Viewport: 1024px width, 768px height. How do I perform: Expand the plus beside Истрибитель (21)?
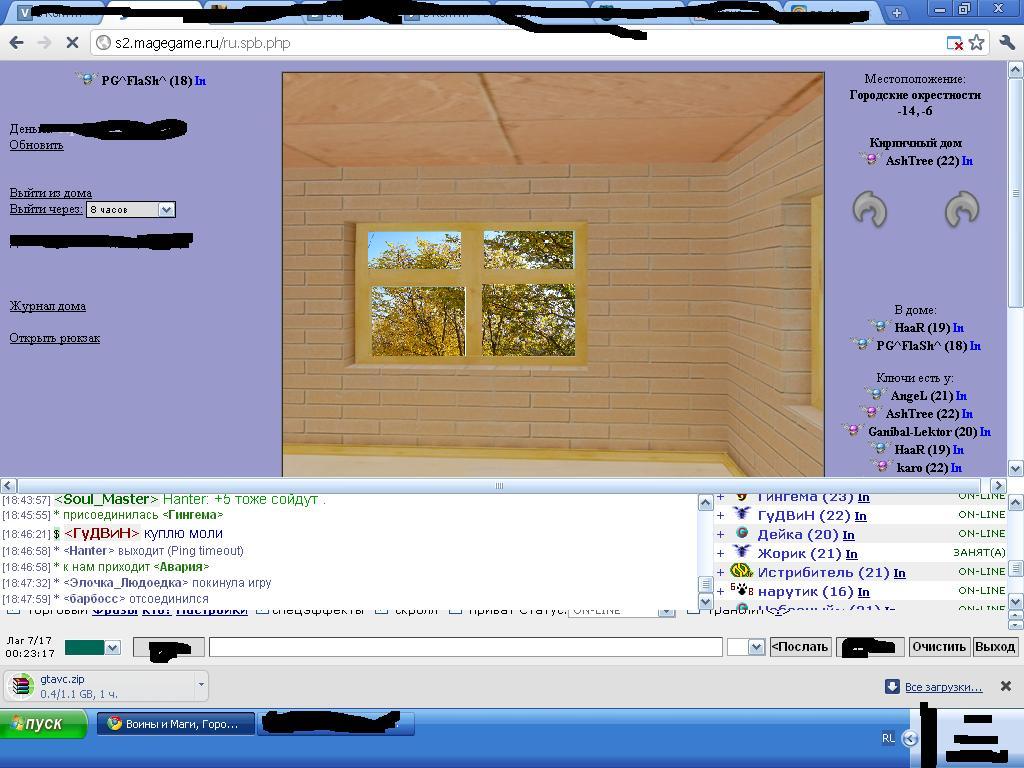721,572
